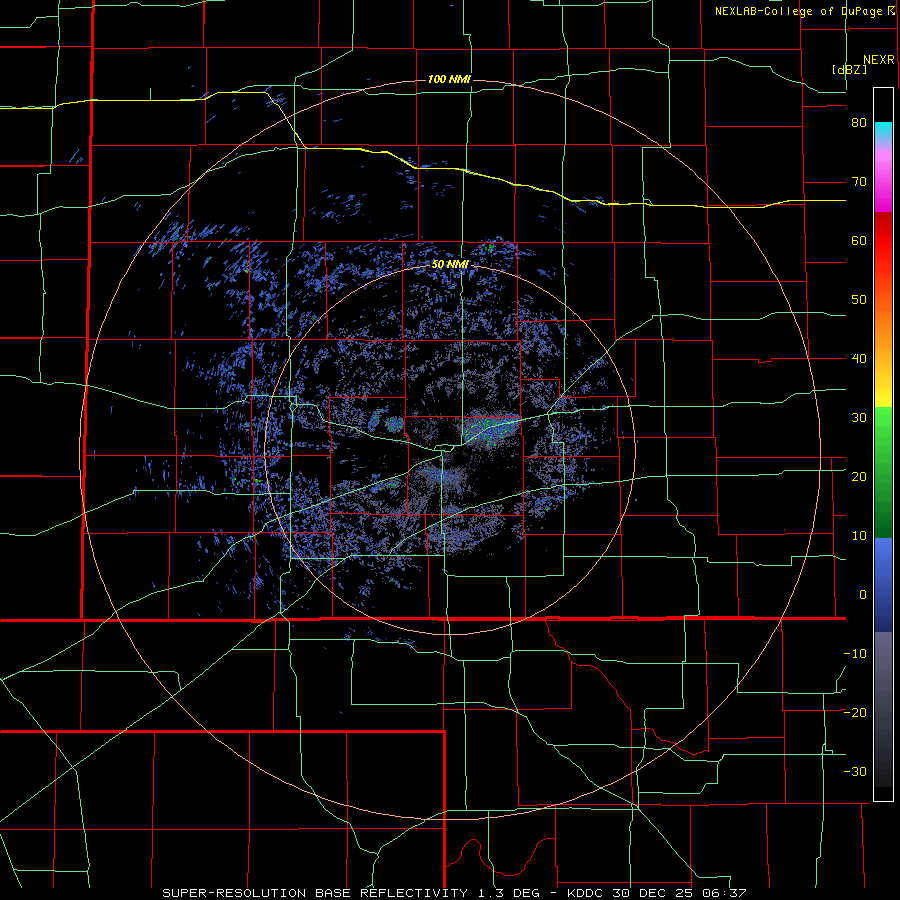Viewport: 900px width, 900px height.
Task: Click the -10 value on the dBZ scale
Action: click(855, 654)
